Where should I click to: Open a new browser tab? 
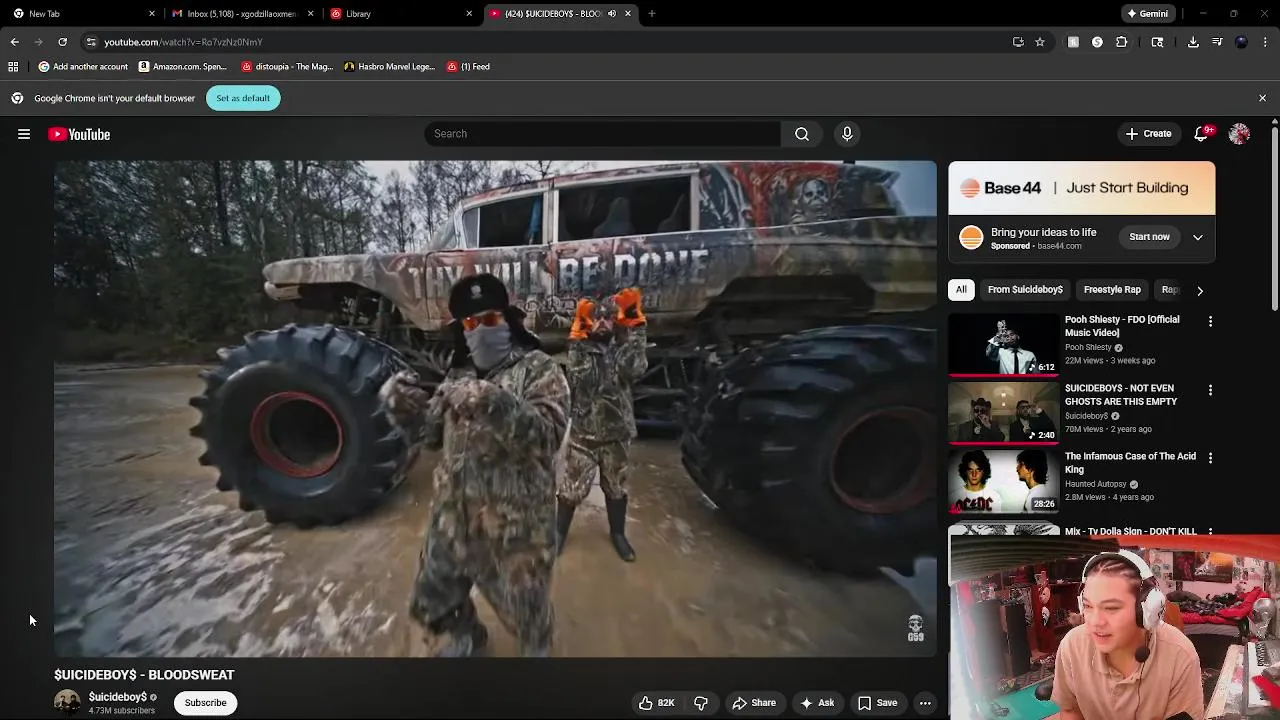point(652,14)
